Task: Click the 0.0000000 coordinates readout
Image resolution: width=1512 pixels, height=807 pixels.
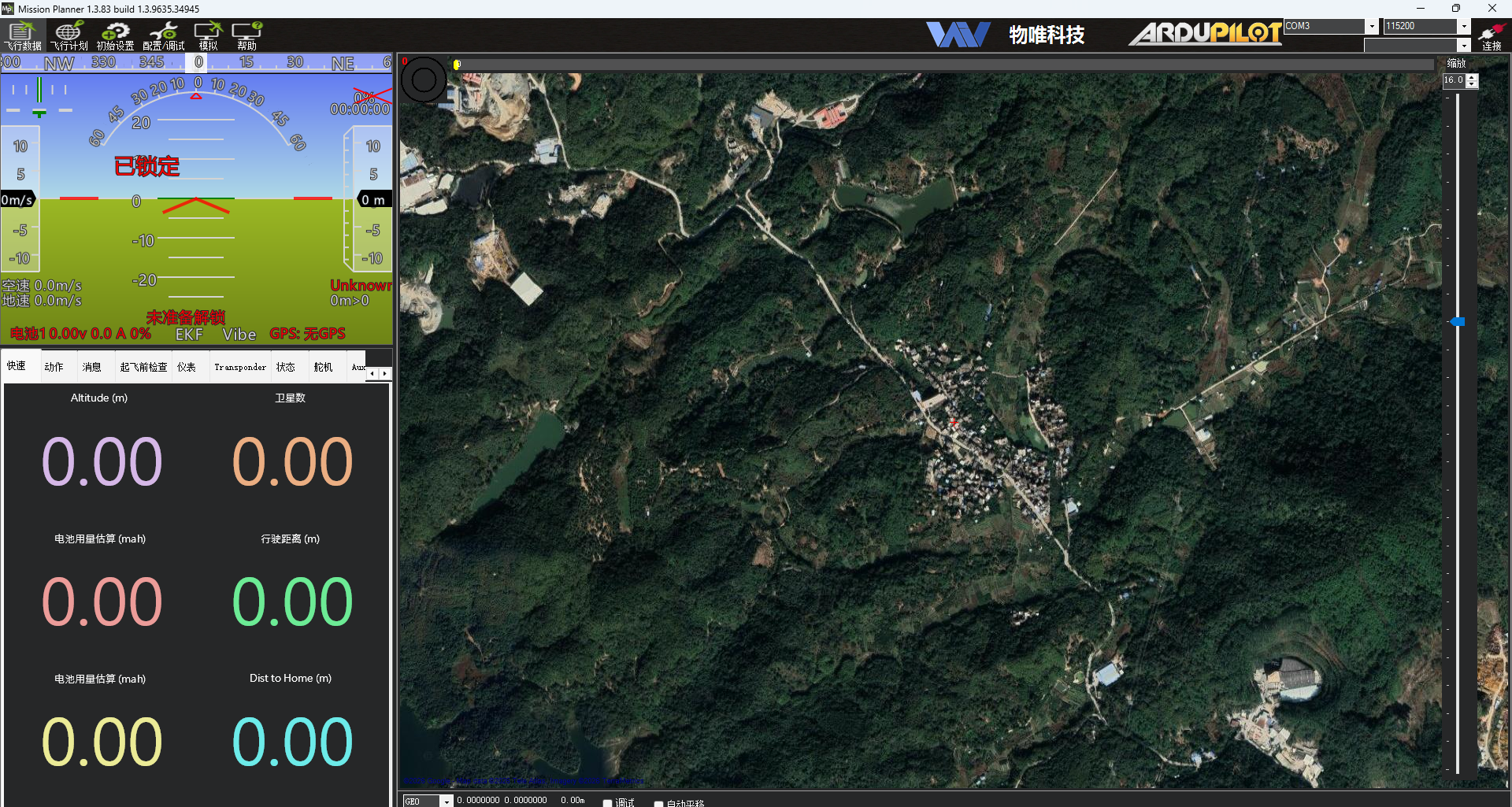Action: [502, 800]
